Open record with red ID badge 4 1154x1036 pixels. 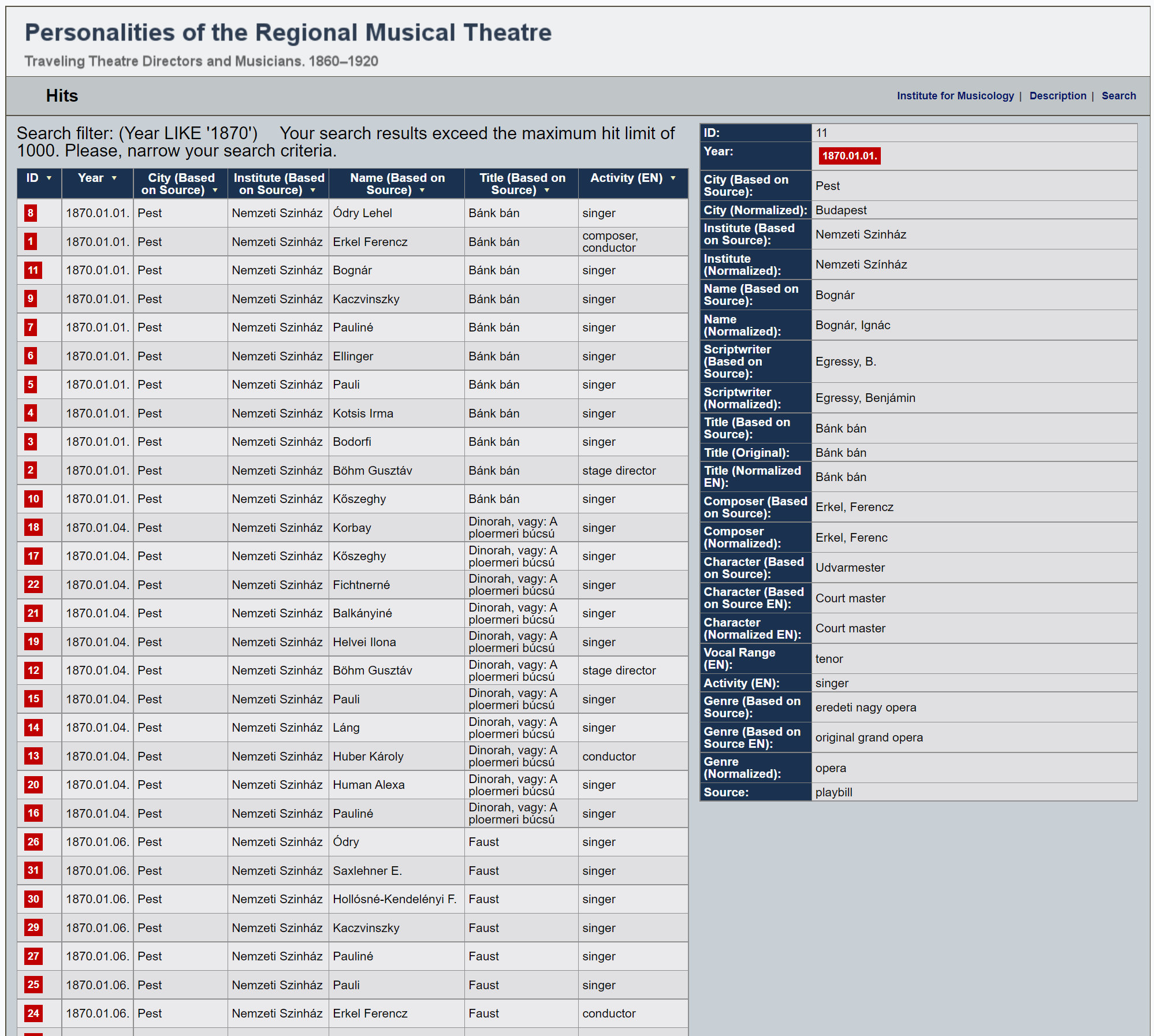31,413
